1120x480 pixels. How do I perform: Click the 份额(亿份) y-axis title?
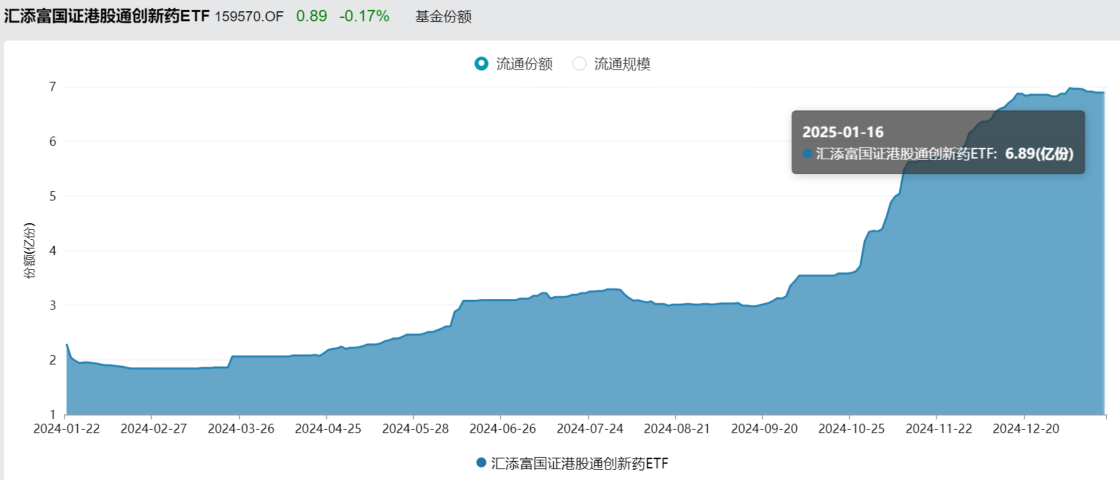30,250
